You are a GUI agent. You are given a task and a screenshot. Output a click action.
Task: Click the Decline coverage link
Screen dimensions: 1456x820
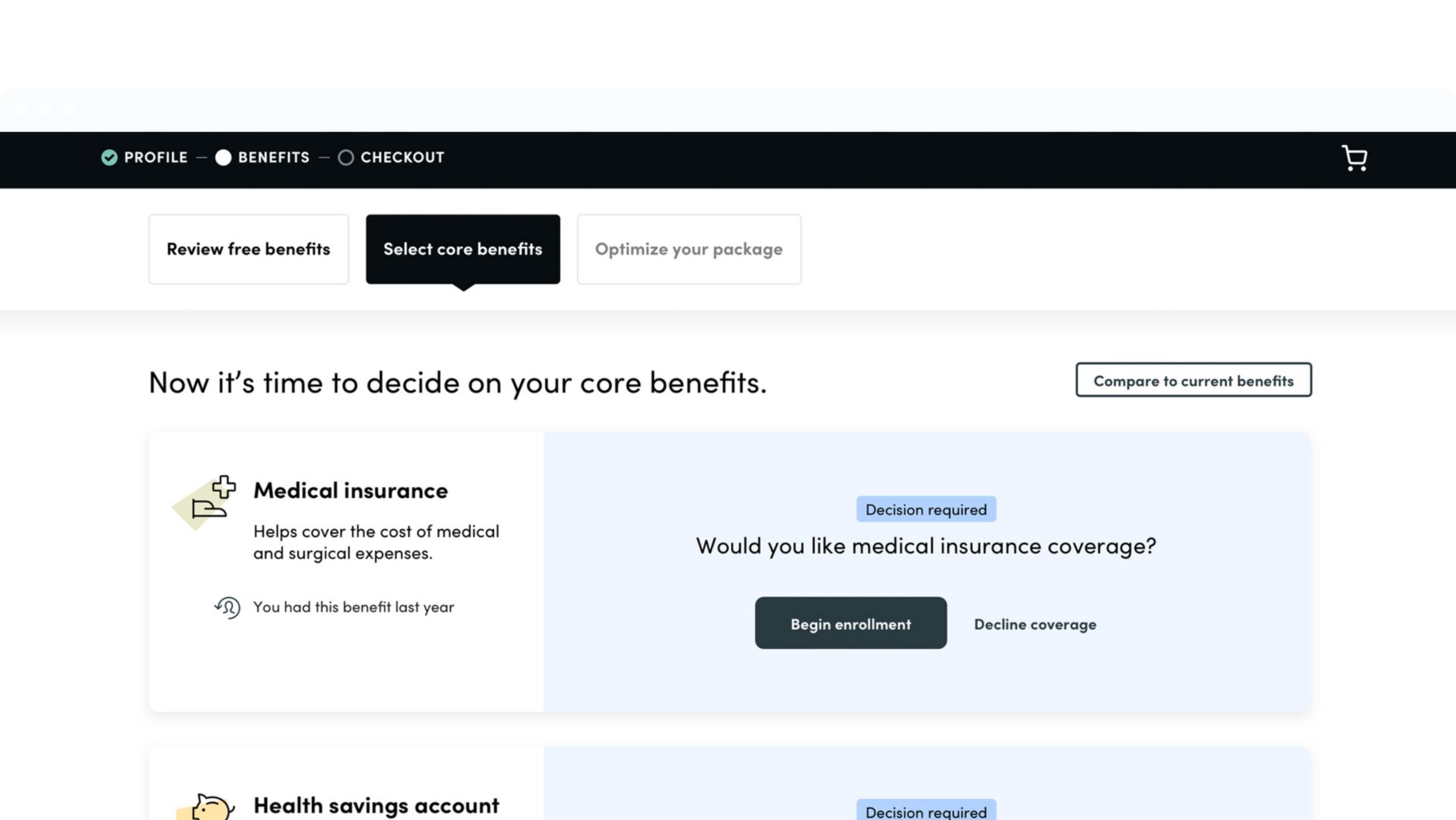[x=1035, y=624]
